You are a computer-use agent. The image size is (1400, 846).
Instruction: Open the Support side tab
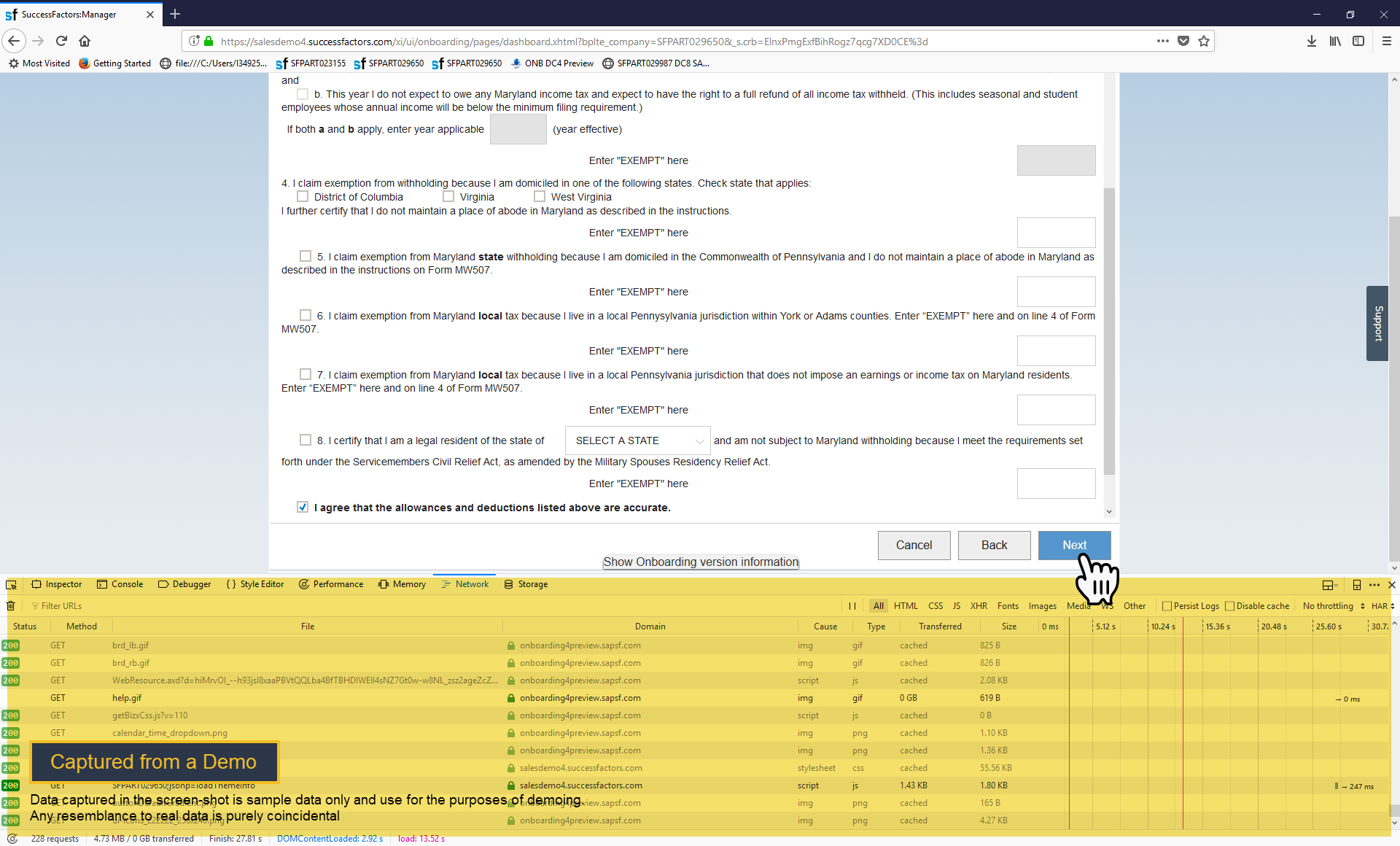(1377, 323)
